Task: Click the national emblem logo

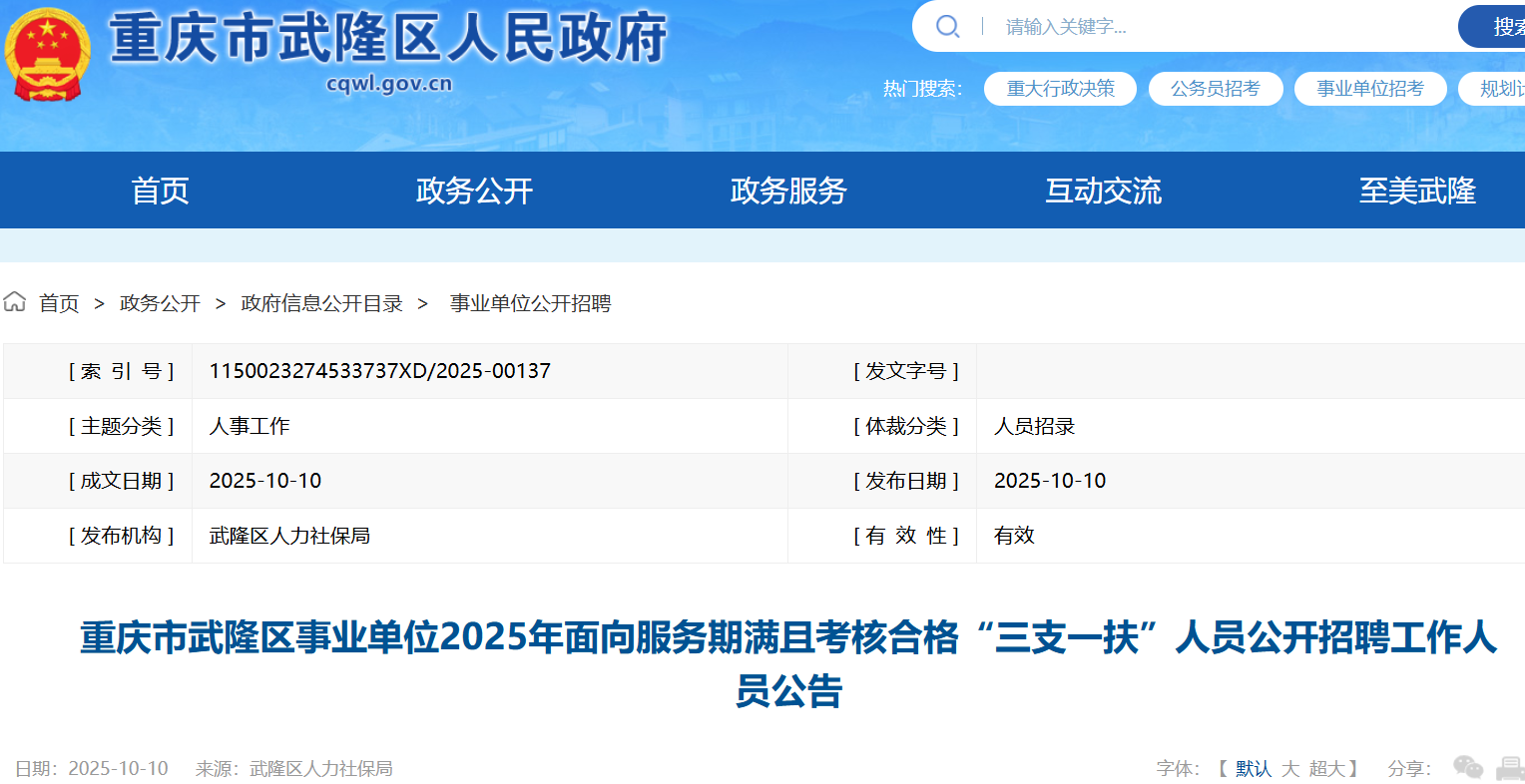Action: (x=47, y=54)
